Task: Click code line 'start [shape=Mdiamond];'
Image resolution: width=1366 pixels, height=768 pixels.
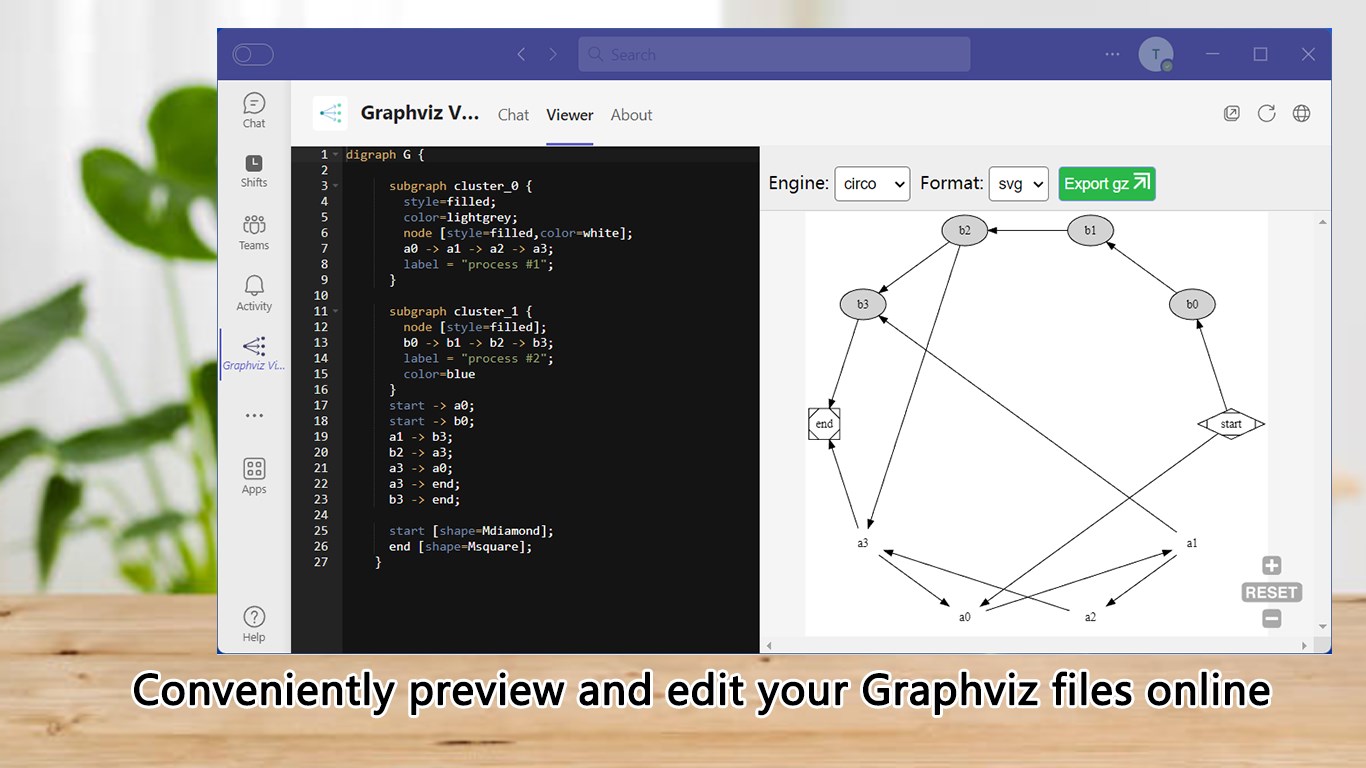Action: (471, 530)
